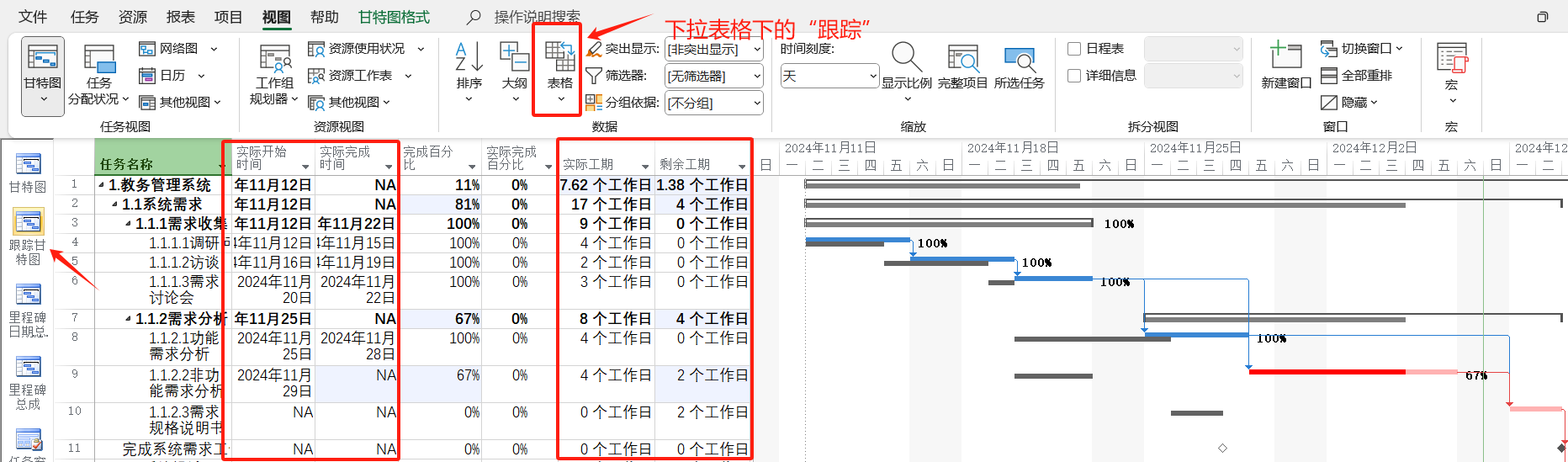1568x462 pixels.
Task: Toggle the Details (详细信息) checkbox
Action: [1074, 76]
